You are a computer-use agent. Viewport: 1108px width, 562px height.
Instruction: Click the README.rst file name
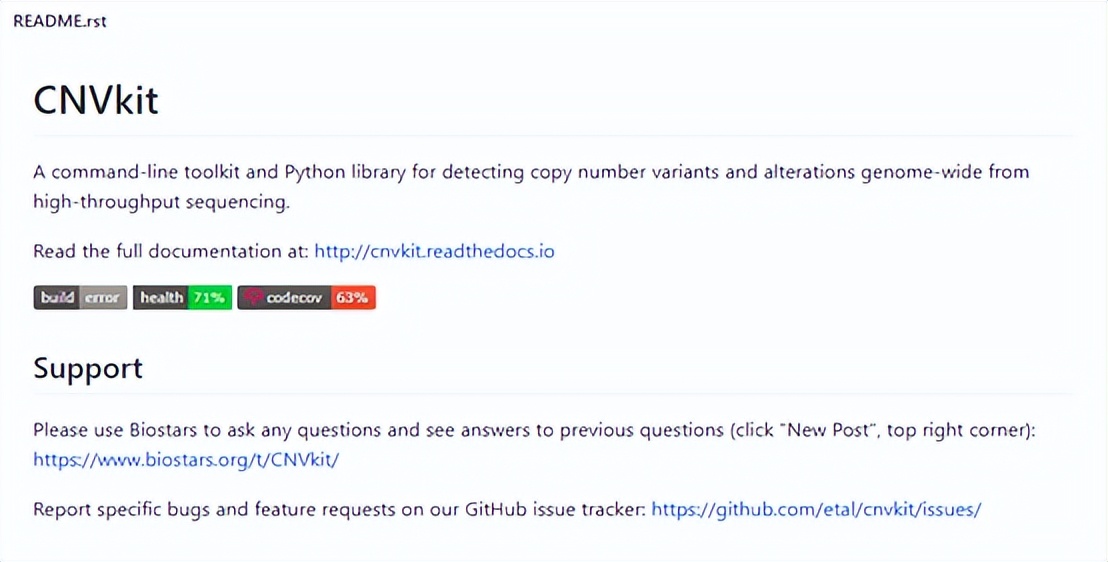(60, 20)
